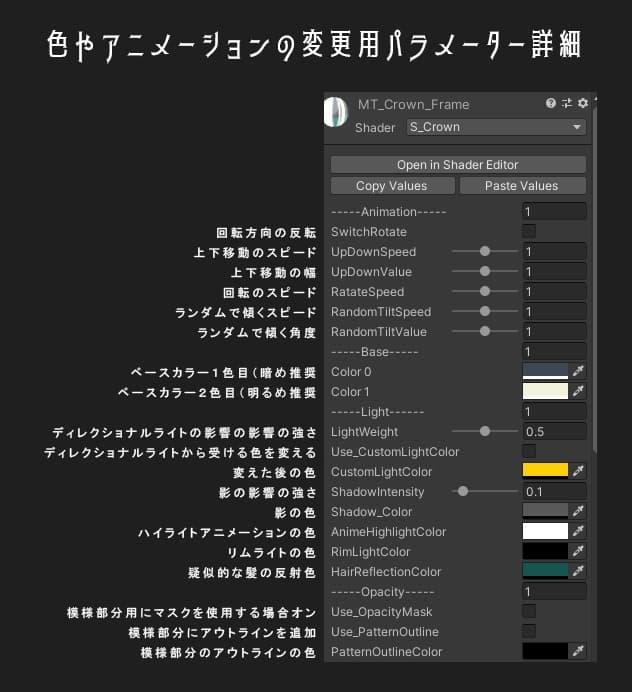Click the UpDownValue number field
632x692 pixels.
tap(554, 271)
